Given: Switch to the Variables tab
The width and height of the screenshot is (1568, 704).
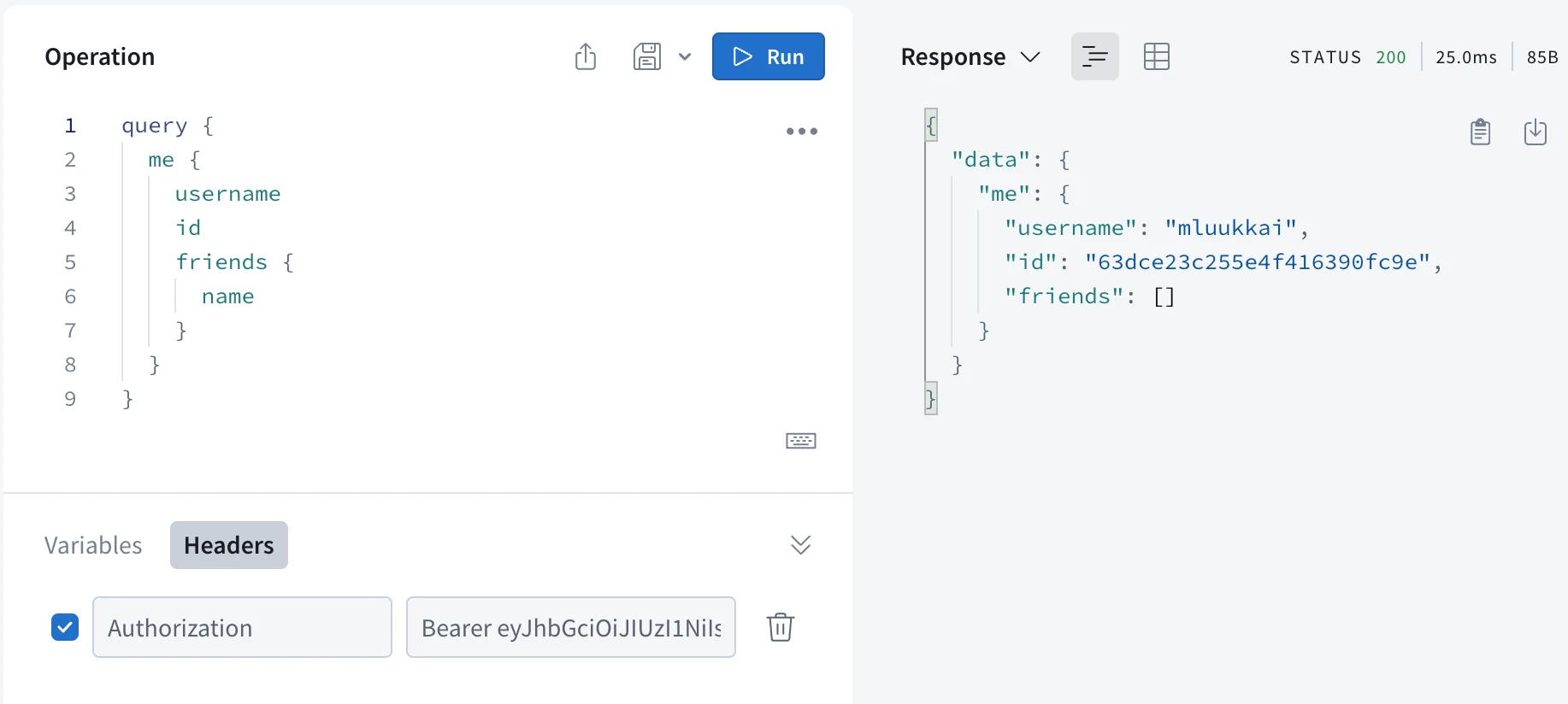Looking at the screenshot, I should [93, 545].
